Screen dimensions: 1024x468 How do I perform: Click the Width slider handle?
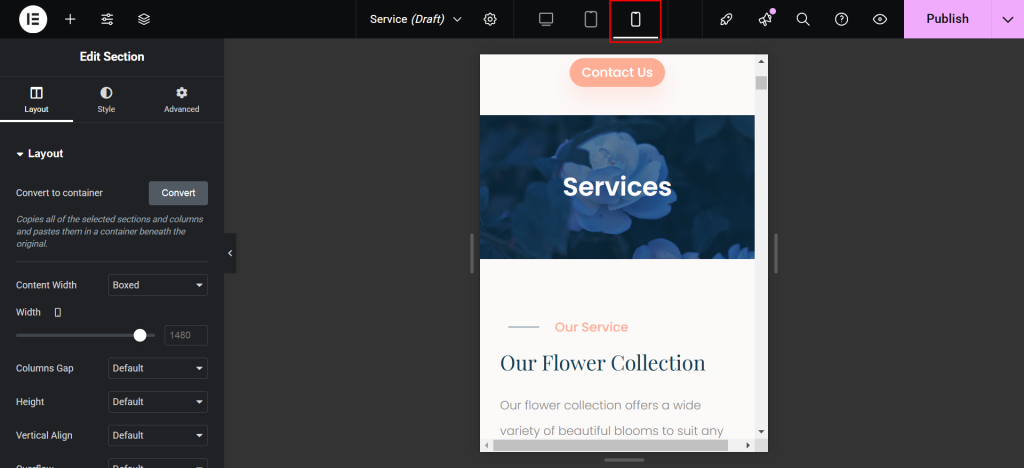[140, 336]
